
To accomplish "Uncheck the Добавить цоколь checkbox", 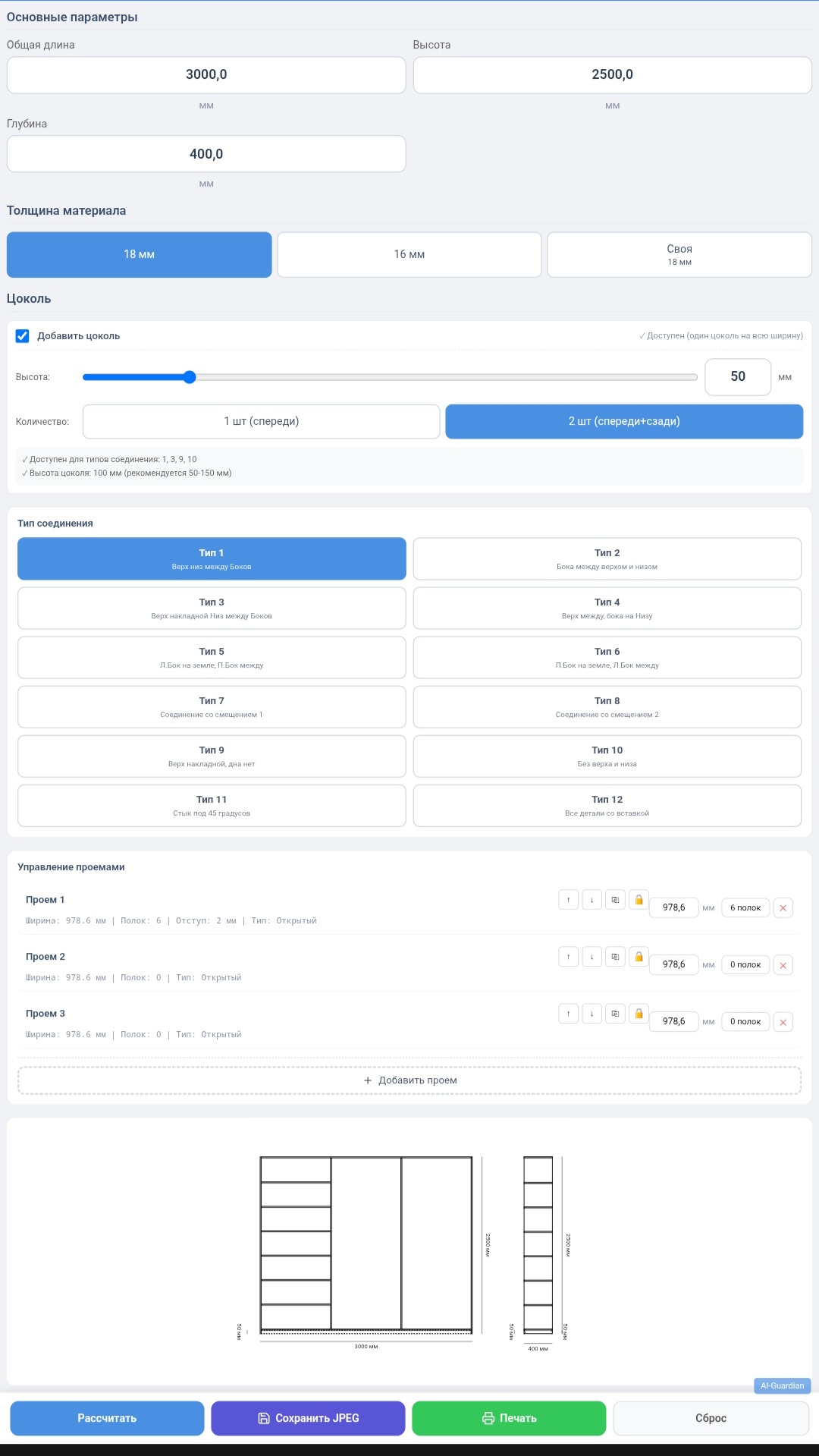I will pyautogui.click(x=23, y=336).
